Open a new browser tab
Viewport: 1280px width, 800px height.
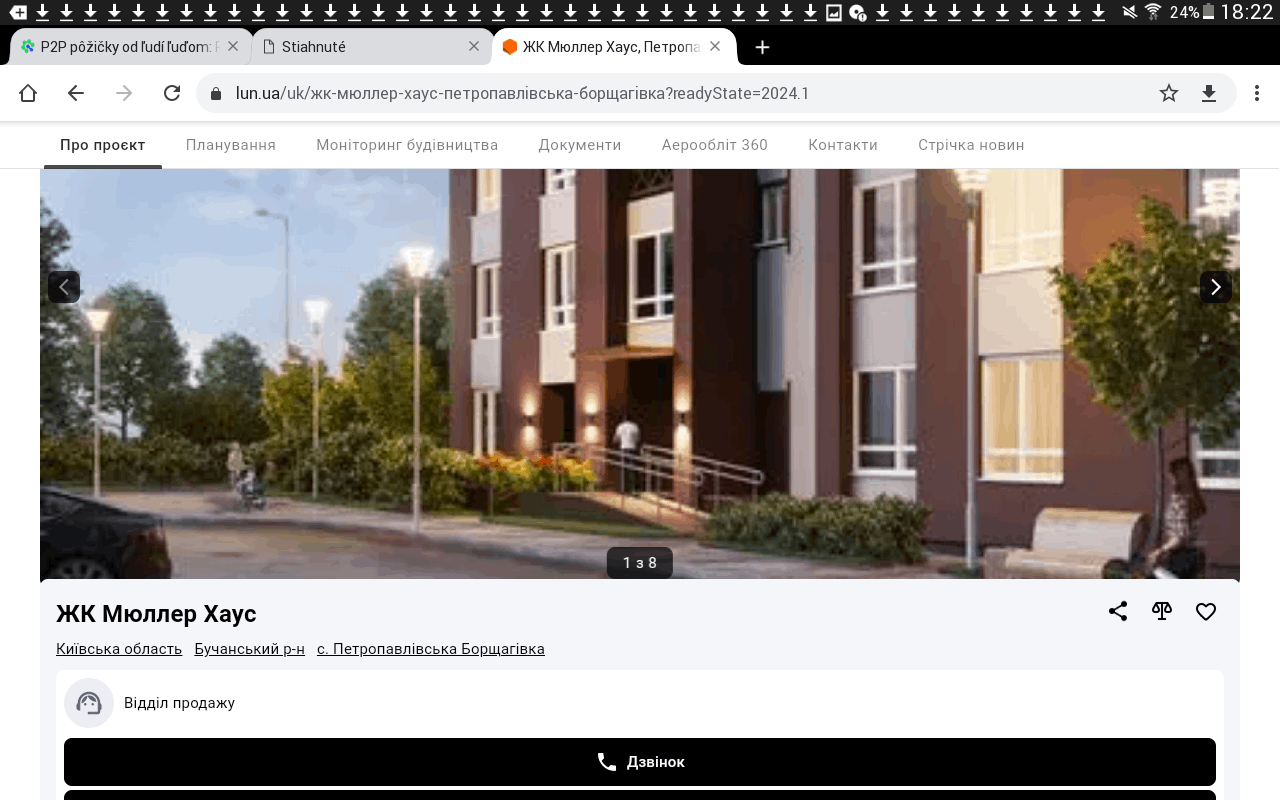coord(762,47)
